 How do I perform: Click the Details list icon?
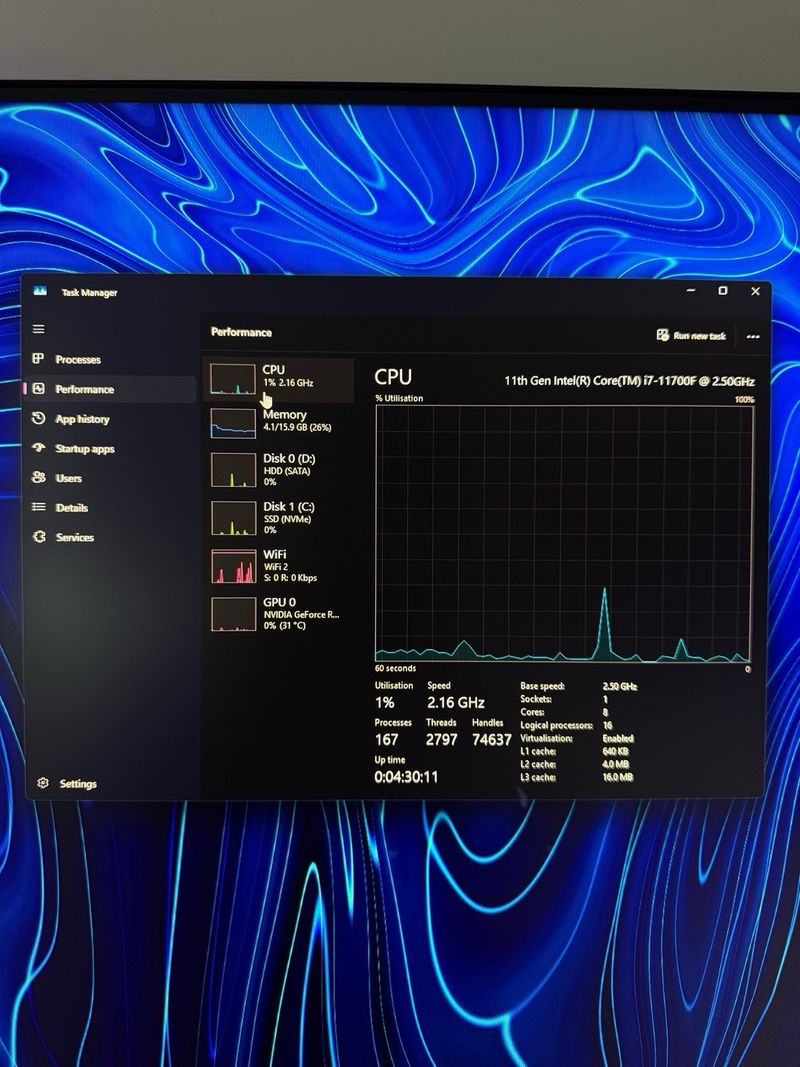click(x=39, y=507)
